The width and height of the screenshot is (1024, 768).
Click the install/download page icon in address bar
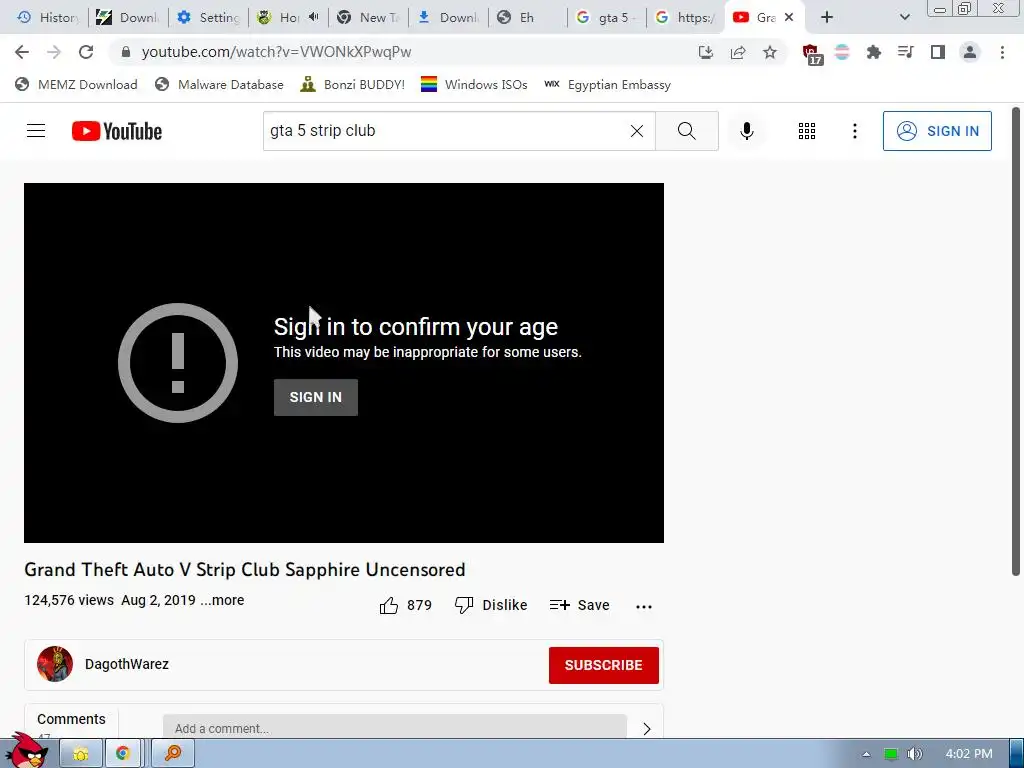coord(706,52)
